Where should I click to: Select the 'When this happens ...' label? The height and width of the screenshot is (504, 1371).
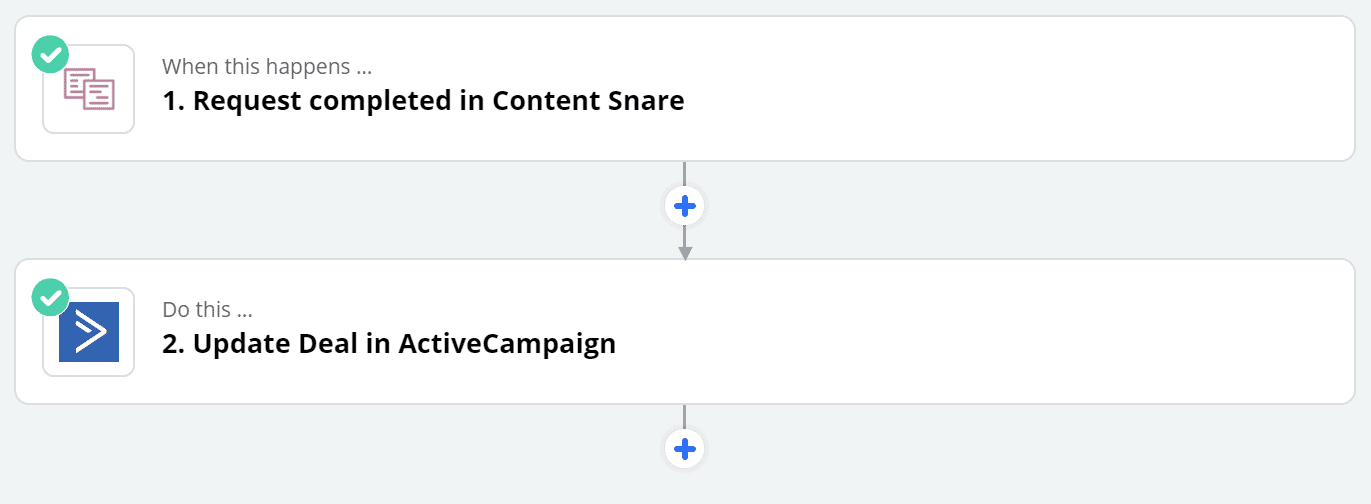click(x=267, y=67)
